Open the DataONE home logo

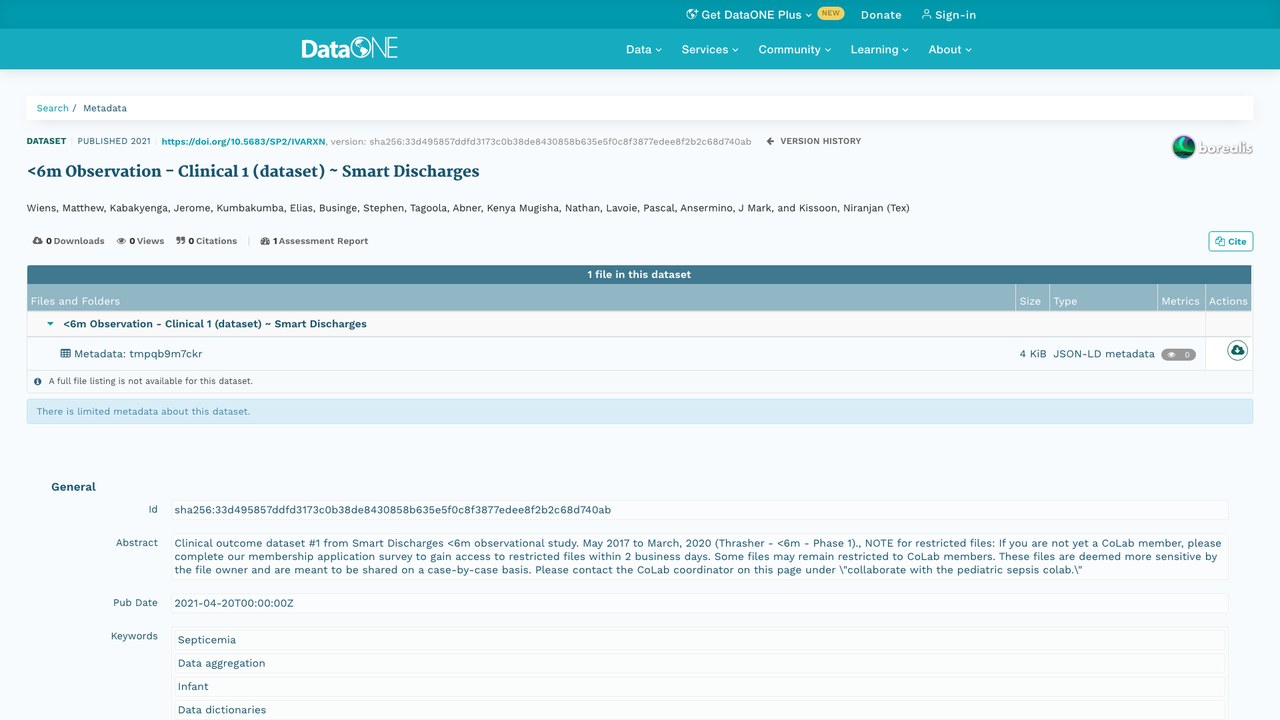350,48
